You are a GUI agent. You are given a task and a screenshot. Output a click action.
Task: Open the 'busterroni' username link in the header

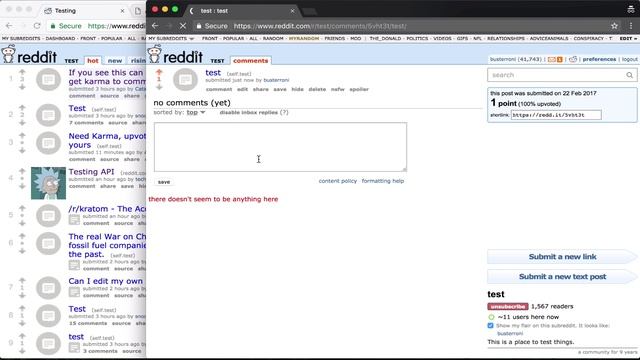pos(502,59)
